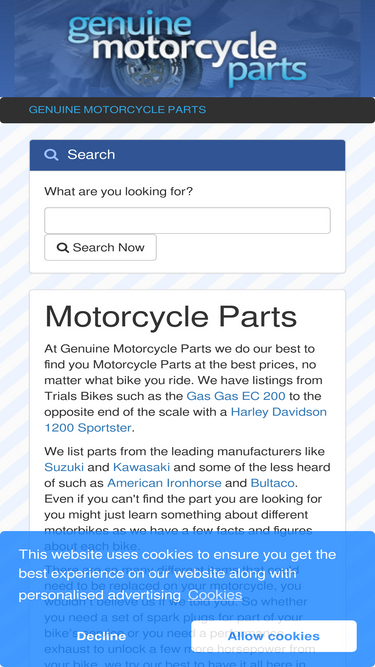Click the magnifier icon inside Search Now
The width and height of the screenshot is (375, 667).
point(62,248)
